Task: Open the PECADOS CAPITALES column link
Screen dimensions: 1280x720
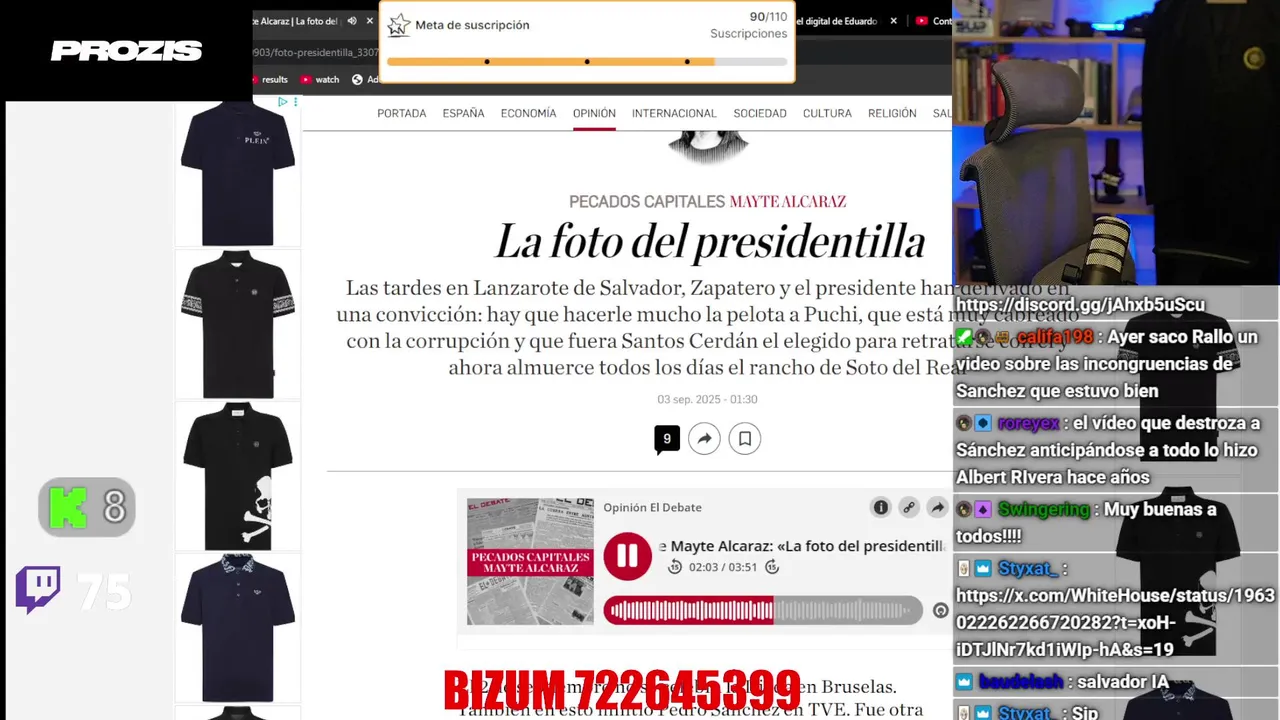Action: click(647, 201)
